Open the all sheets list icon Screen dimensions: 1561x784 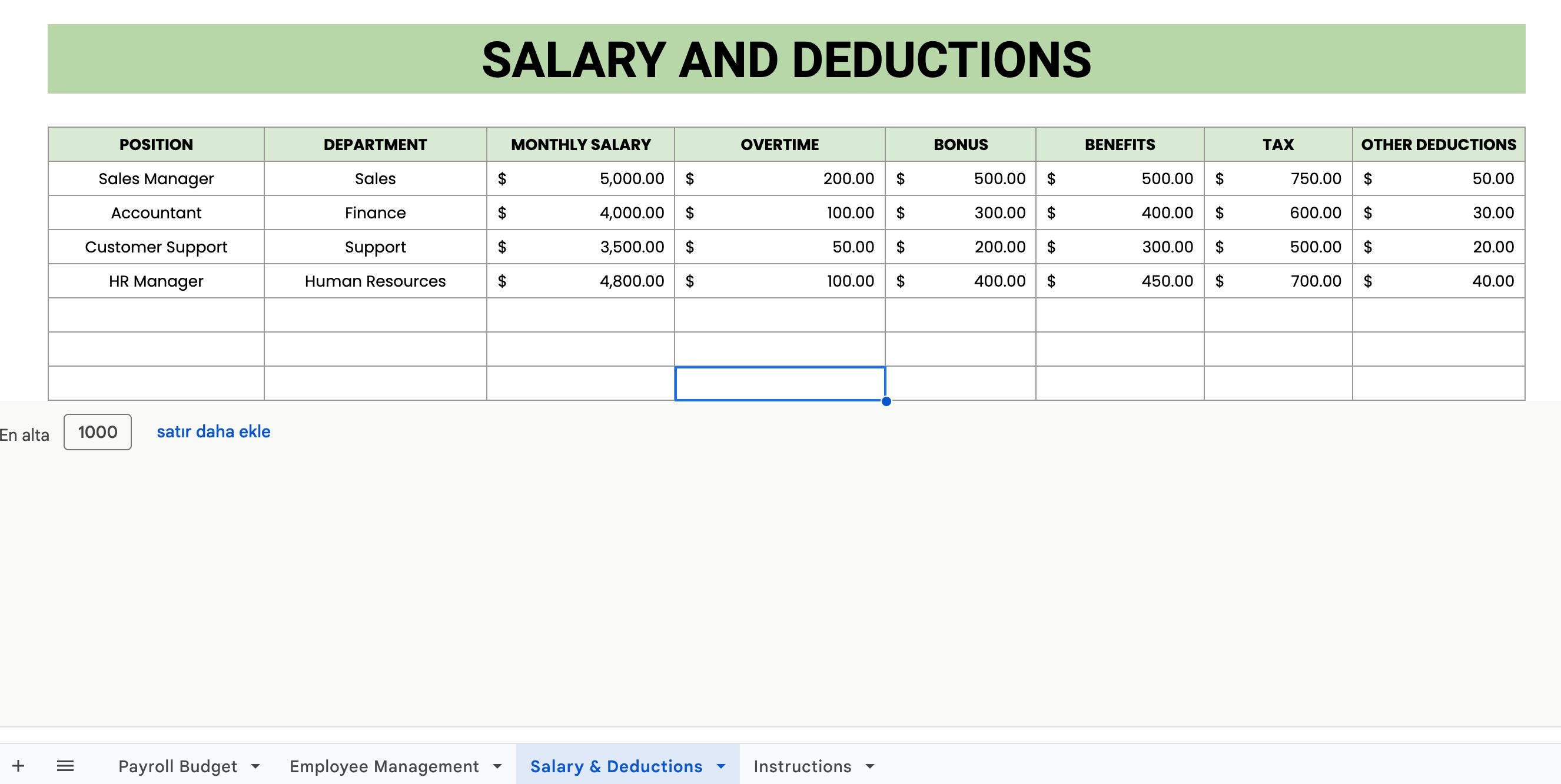coord(65,765)
